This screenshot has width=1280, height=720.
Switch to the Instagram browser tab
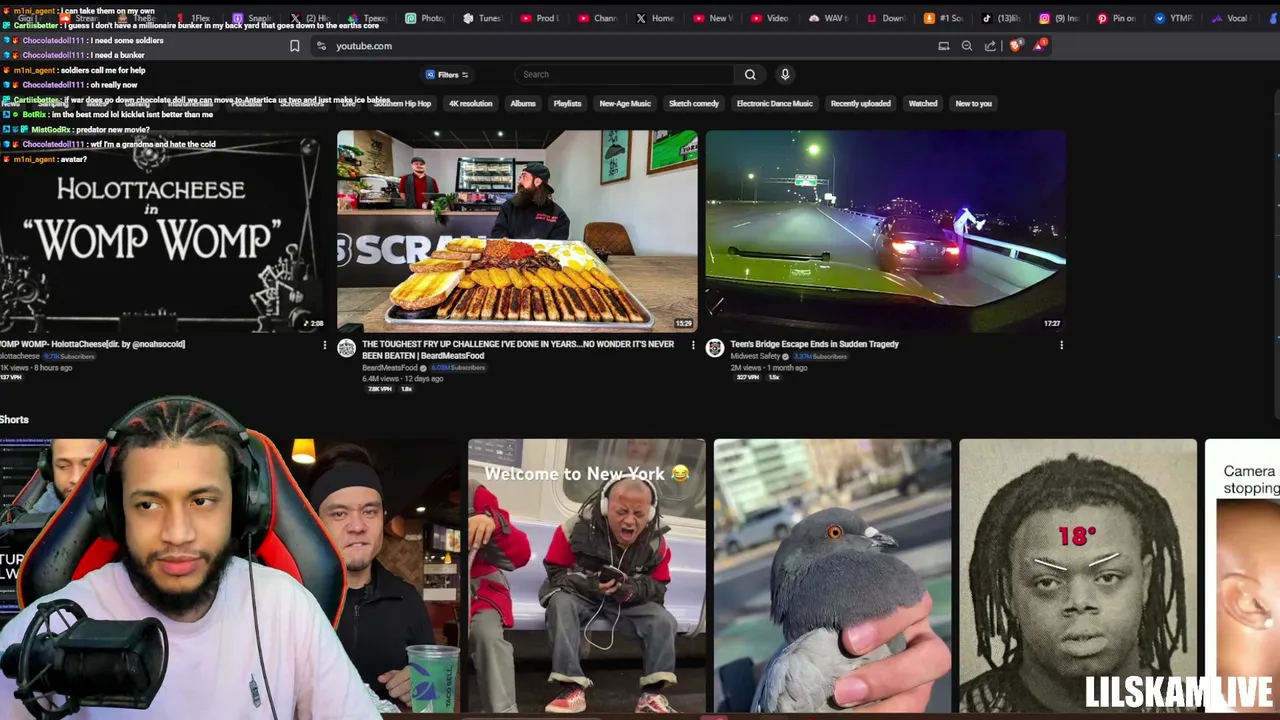tap(1059, 18)
